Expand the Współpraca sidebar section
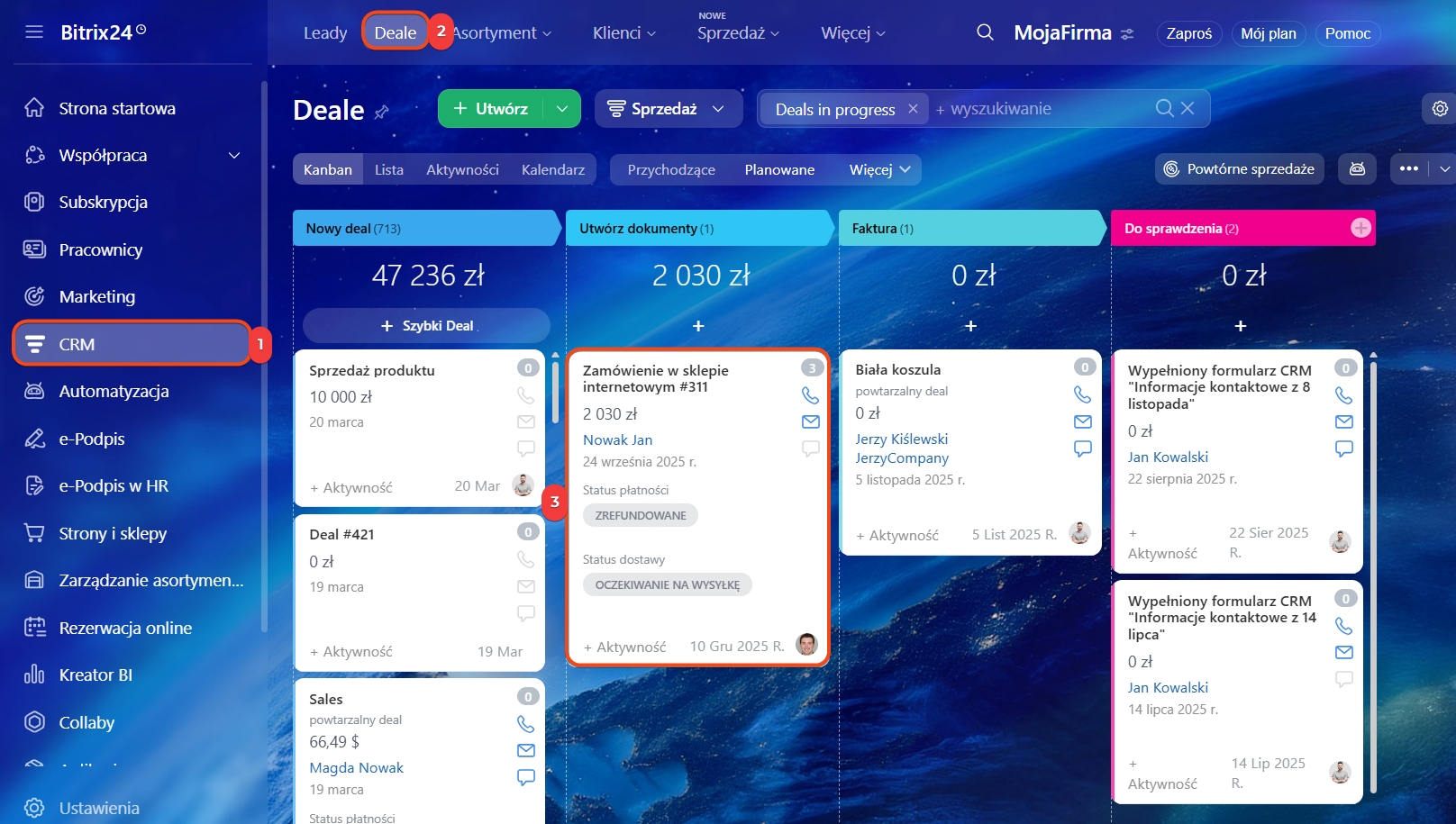The width and height of the screenshot is (1456, 824). pos(234,156)
